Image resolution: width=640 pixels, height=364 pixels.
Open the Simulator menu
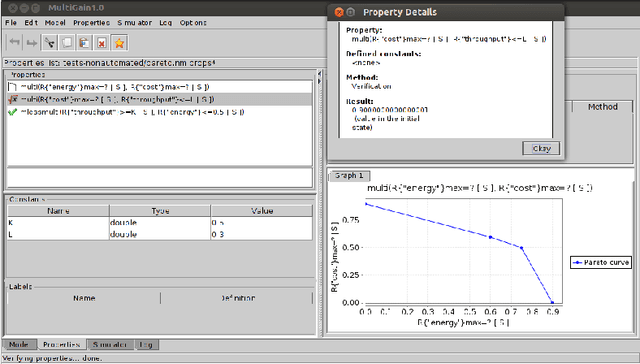135,22
